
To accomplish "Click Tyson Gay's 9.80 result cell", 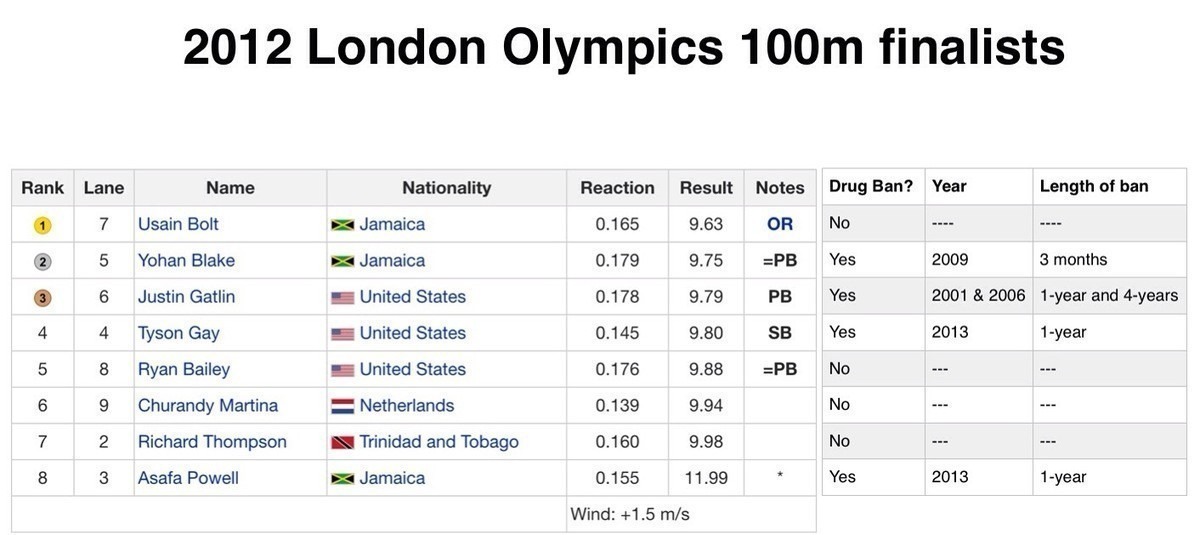I will [x=706, y=333].
